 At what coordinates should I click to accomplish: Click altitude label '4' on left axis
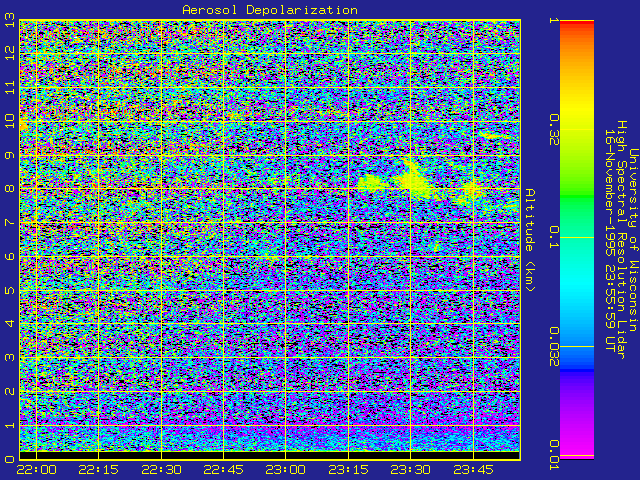[10, 324]
